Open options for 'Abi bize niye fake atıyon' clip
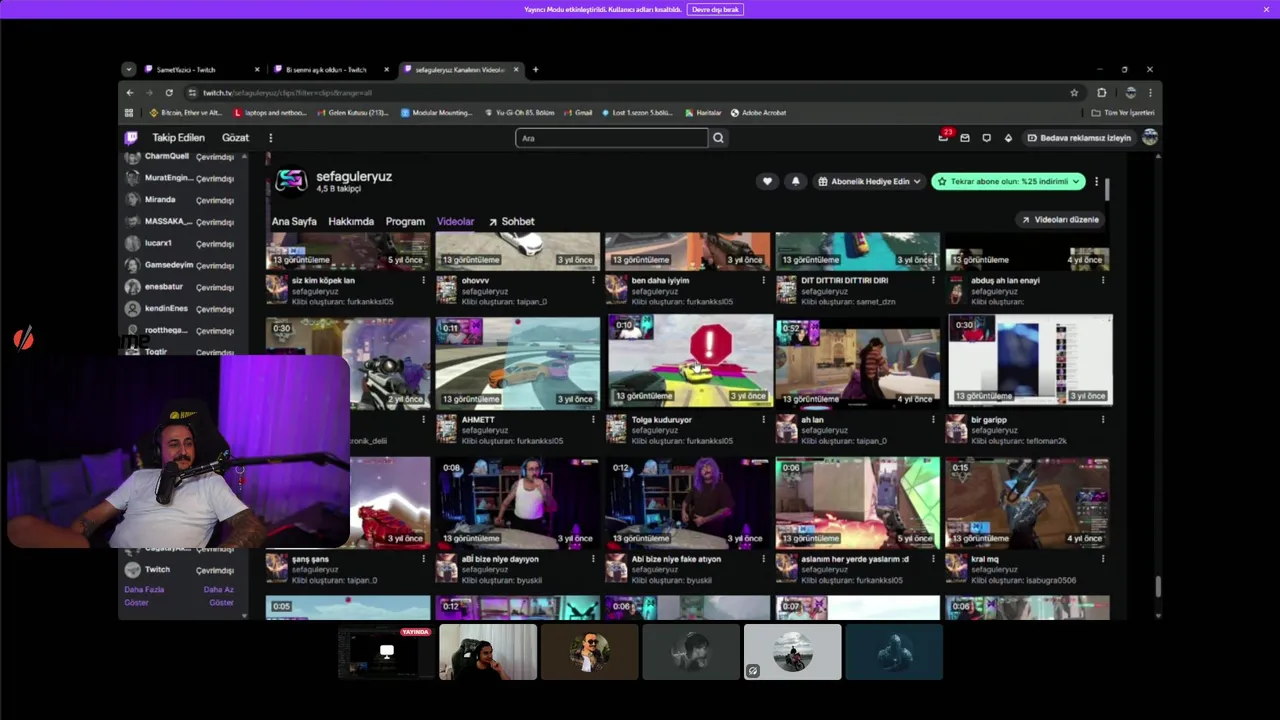This screenshot has width=1280, height=720. click(763, 559)
